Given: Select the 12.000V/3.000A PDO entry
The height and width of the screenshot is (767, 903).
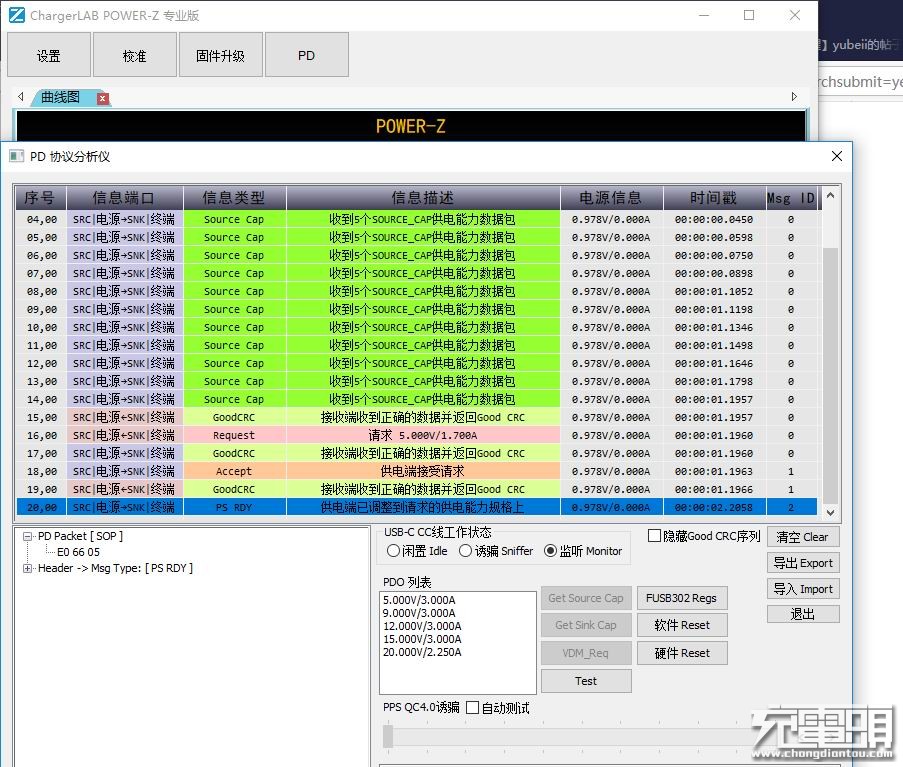Looking at the screenshot, I should (x=422, y=626).
